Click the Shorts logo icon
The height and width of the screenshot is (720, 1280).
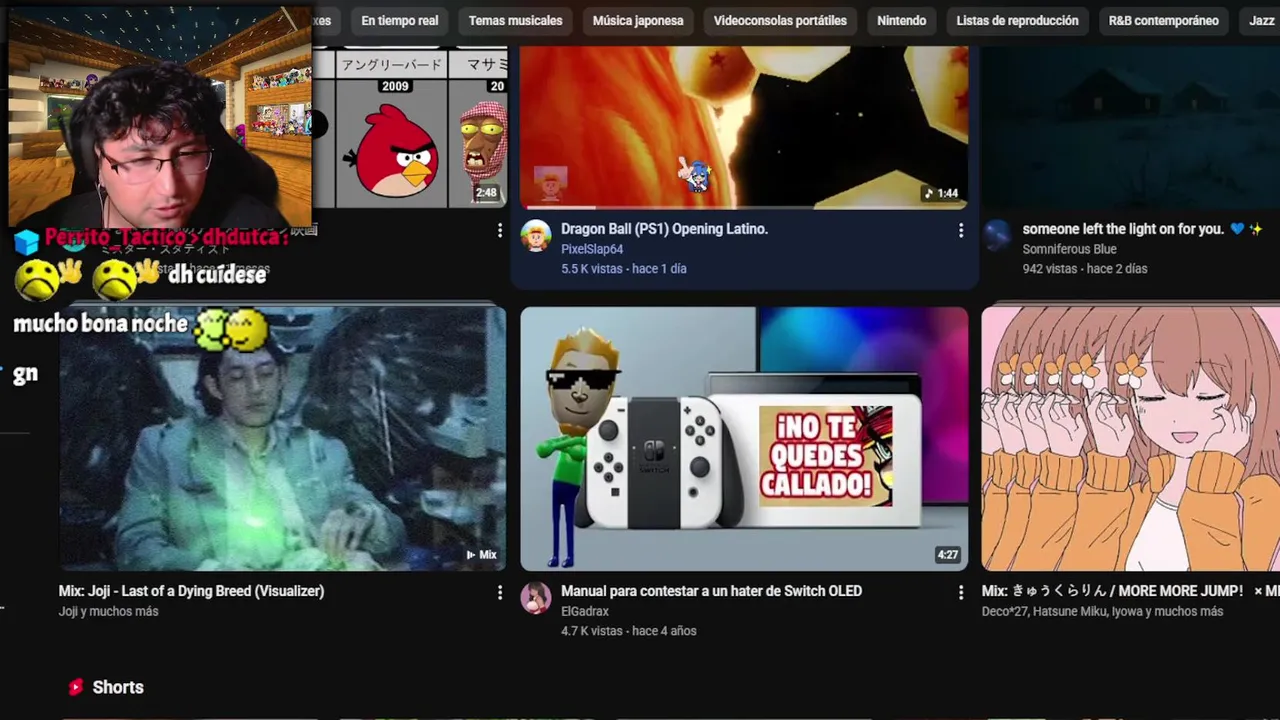pos(76,687)
